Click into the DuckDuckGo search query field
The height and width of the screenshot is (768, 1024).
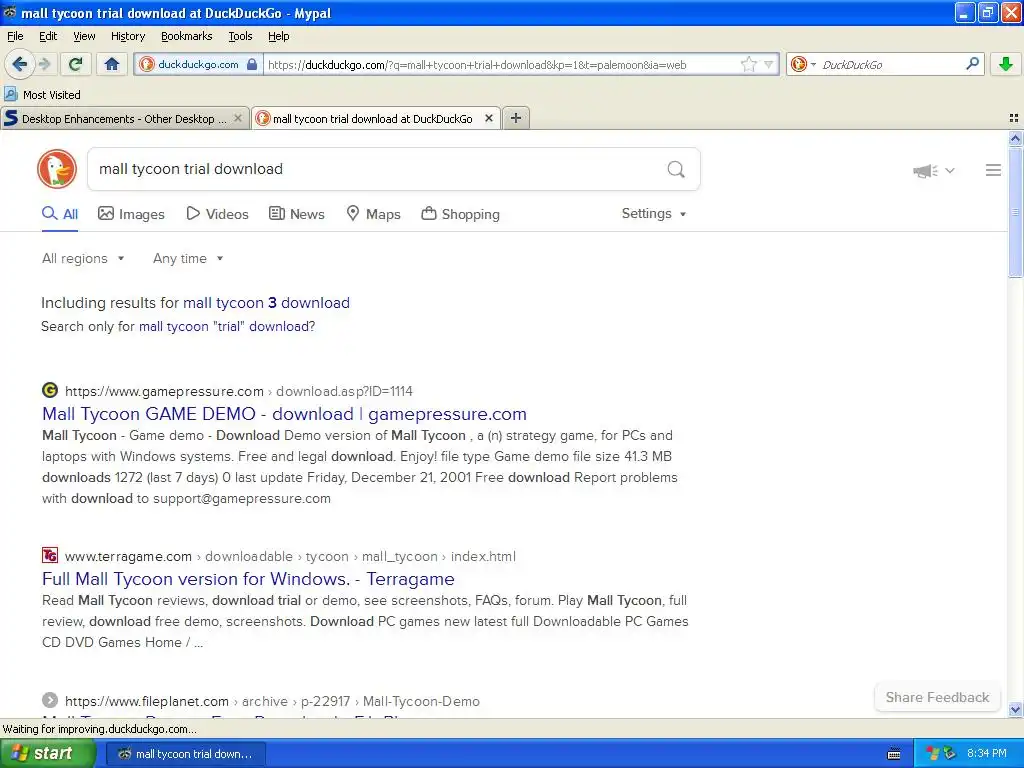(x=376, y=169)
